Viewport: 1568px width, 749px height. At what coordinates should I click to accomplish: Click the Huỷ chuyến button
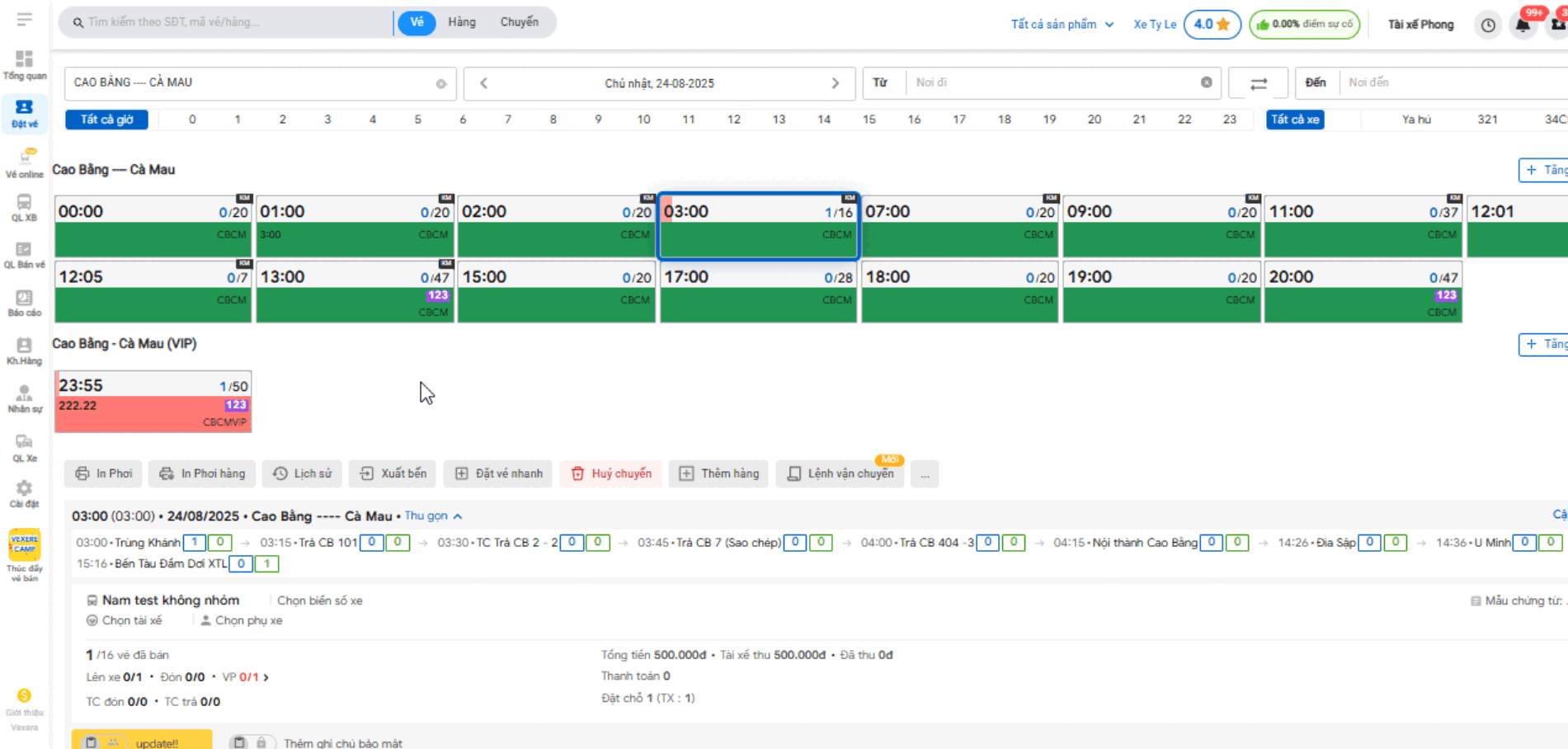tap(611, 473)
